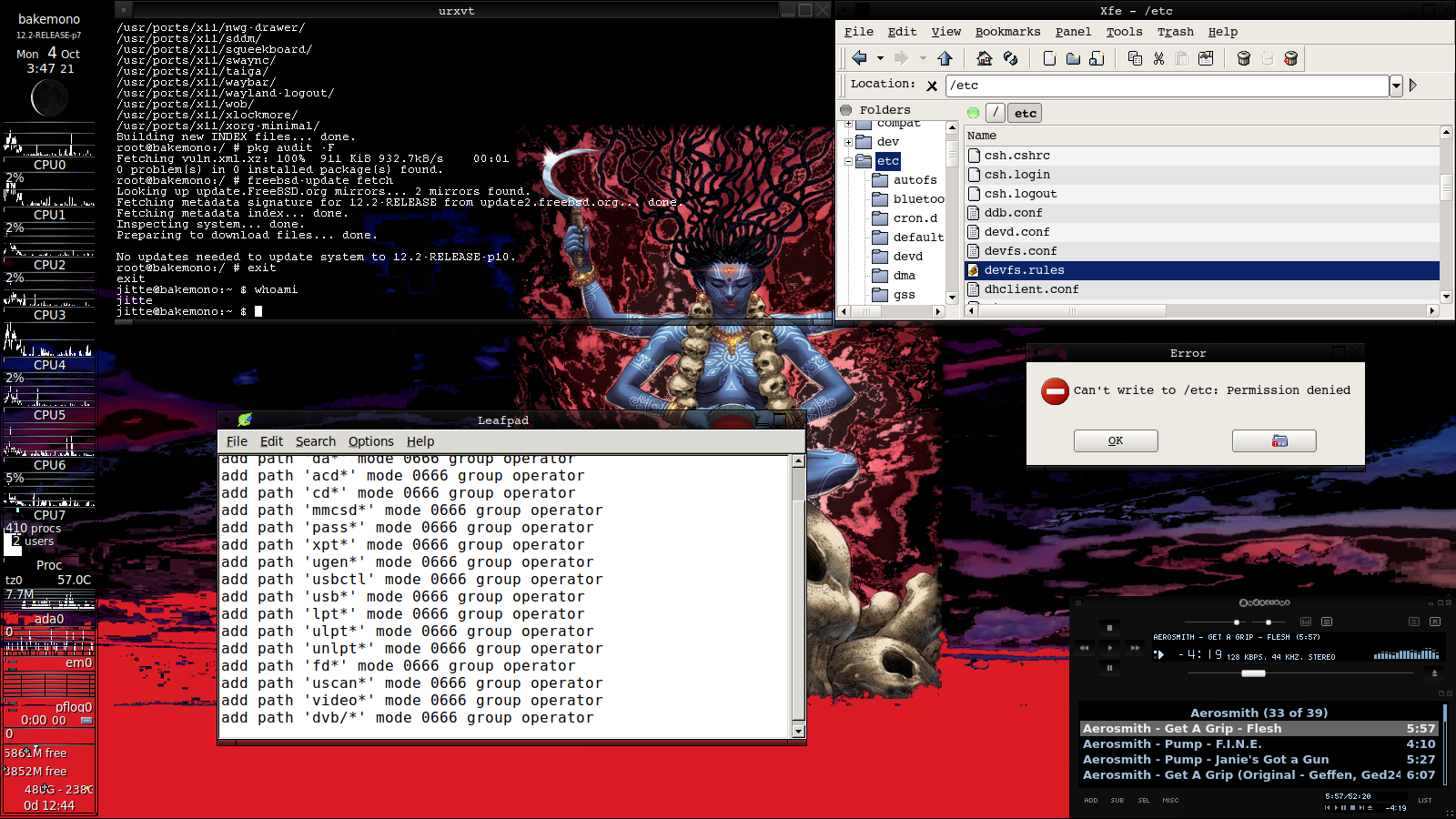Click the Cut scissors icon in Xfe

[x=1158, y=58]
